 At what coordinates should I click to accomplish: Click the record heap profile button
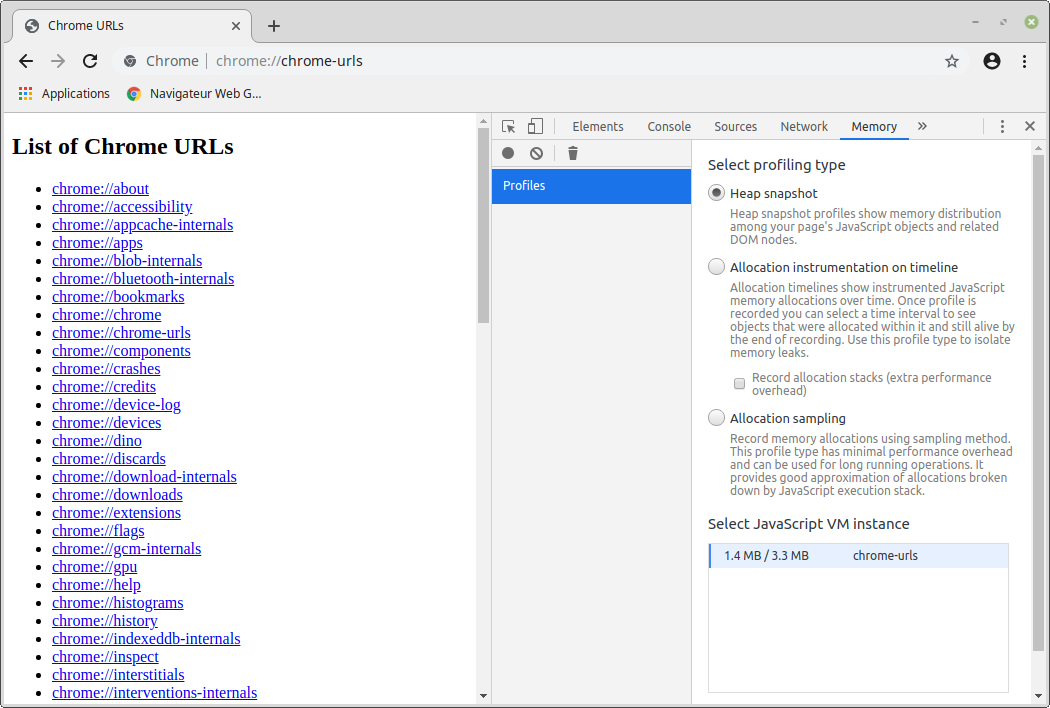(x=508, y=153)
